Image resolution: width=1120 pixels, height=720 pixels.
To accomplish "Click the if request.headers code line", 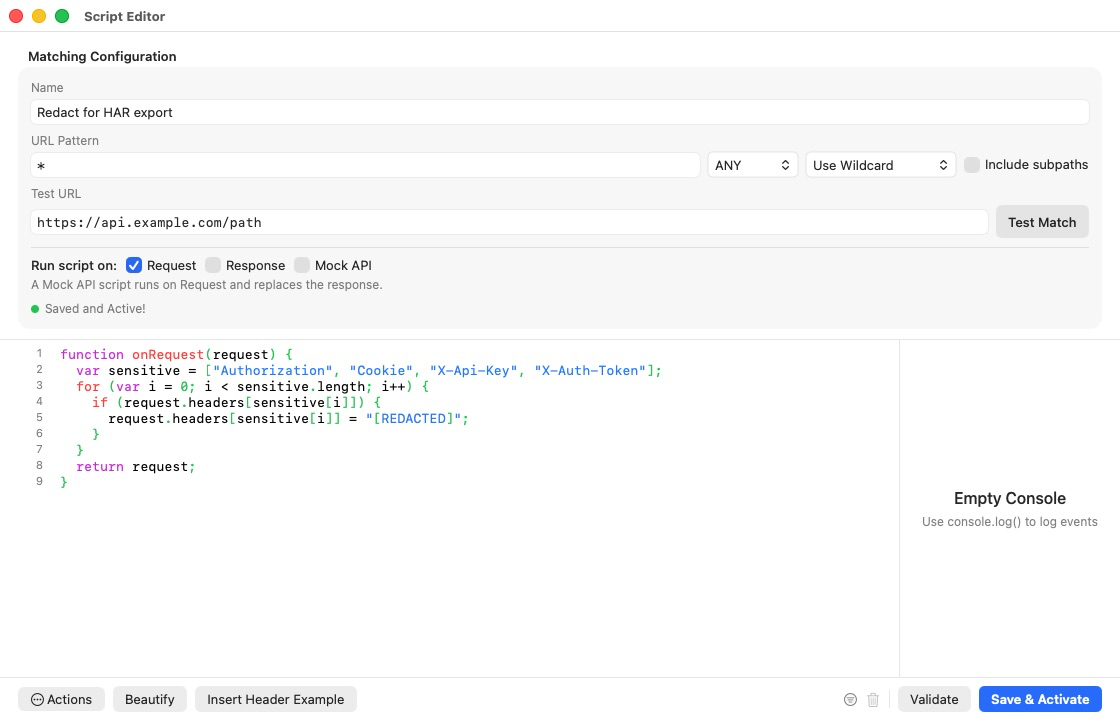I will pyautogui.click(x=236, y=402).
